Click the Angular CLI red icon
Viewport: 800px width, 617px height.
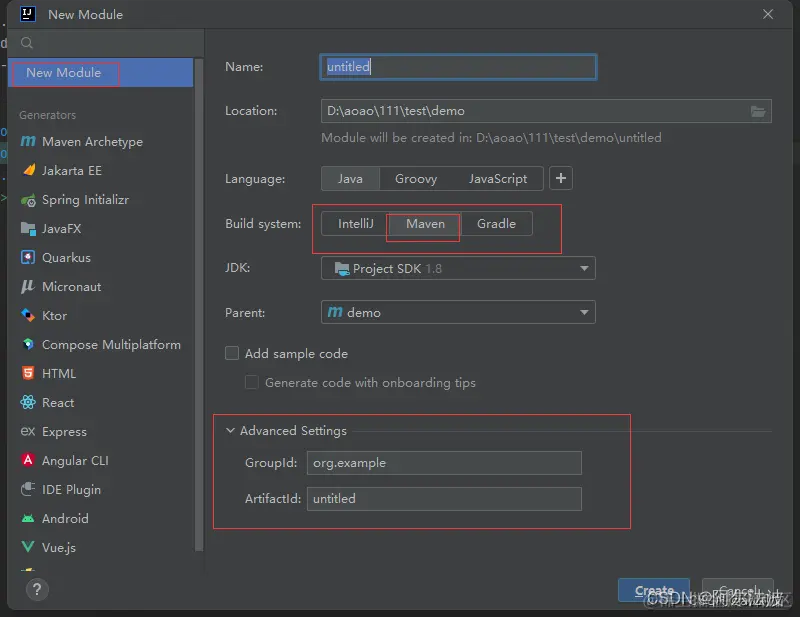28,460
